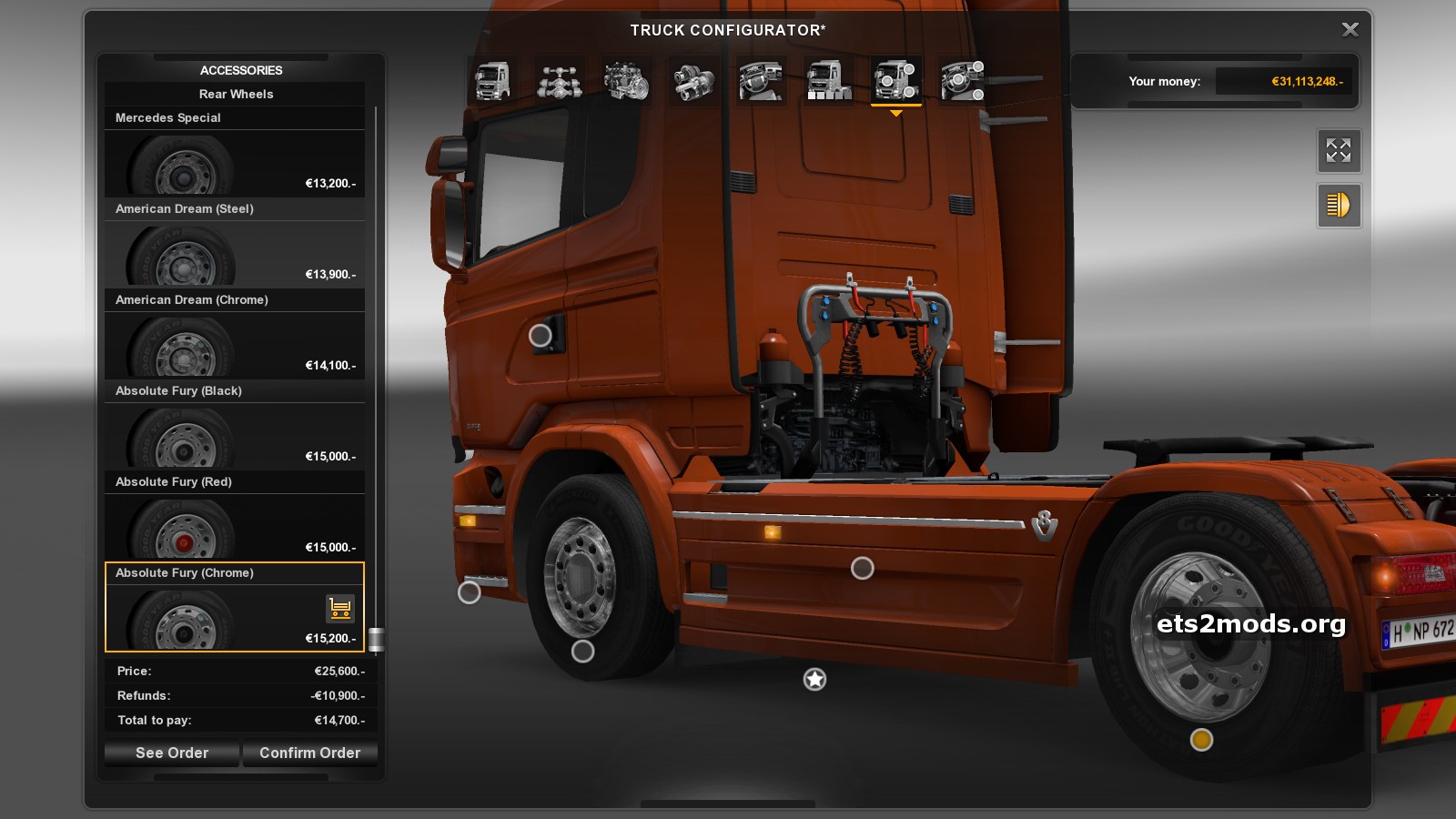This screenshot has width=1456, height=819.
Task: Click the Price value €25,600
Action: pos(339,671)
